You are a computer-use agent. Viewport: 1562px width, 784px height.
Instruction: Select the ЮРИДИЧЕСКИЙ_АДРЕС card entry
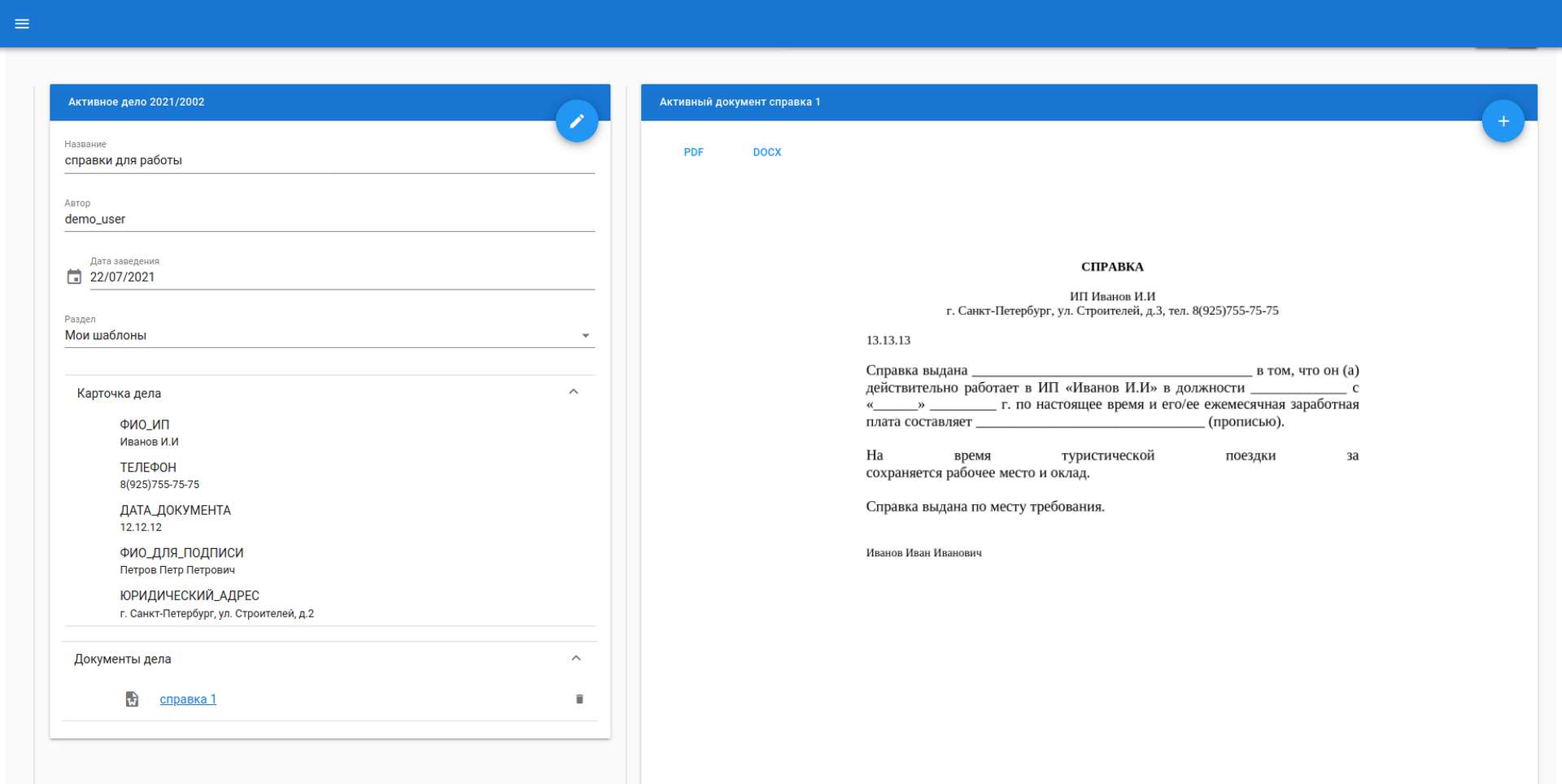pyautogui.click(x=216, y=604)
